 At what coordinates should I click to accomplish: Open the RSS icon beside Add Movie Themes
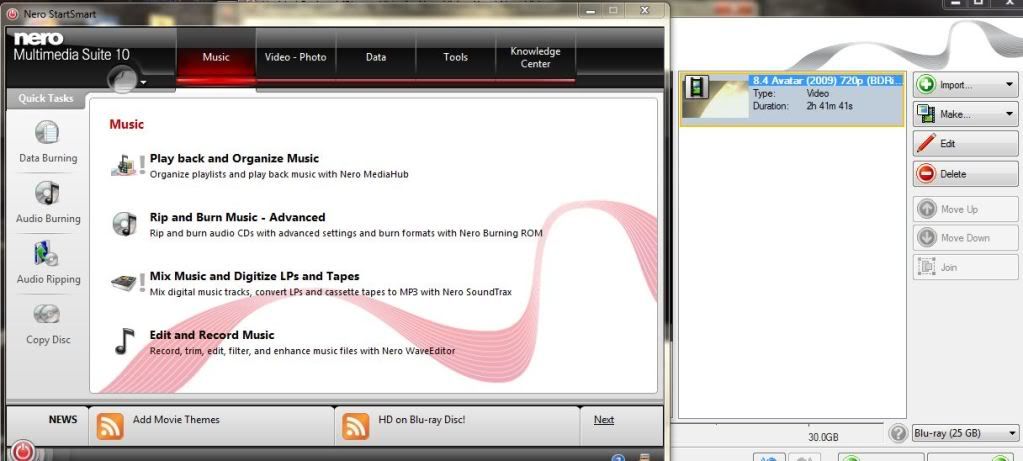[110, 426]
